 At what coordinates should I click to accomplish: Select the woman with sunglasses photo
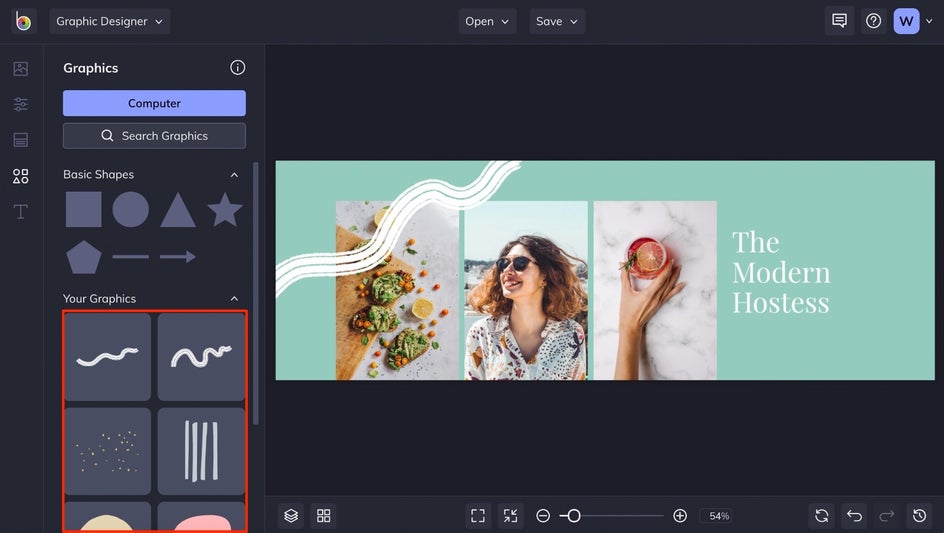click(x=526, y=290)
